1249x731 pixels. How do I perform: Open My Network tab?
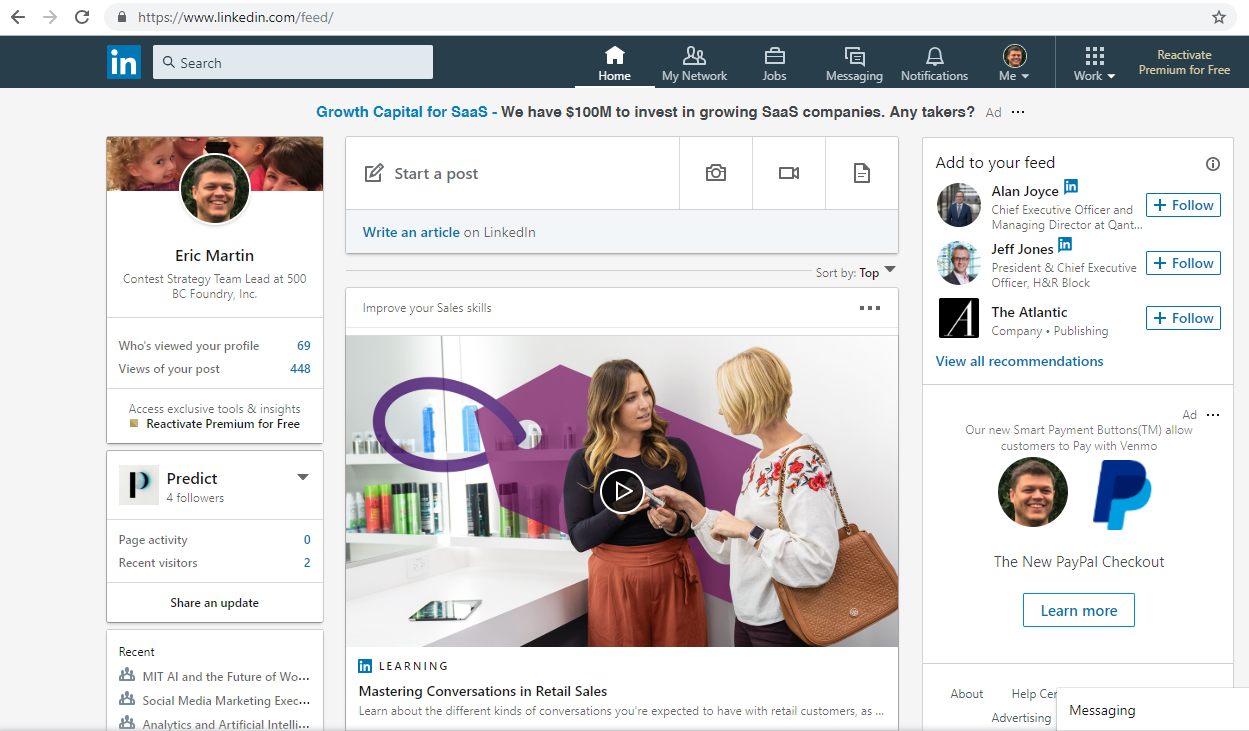pos(694,63)
